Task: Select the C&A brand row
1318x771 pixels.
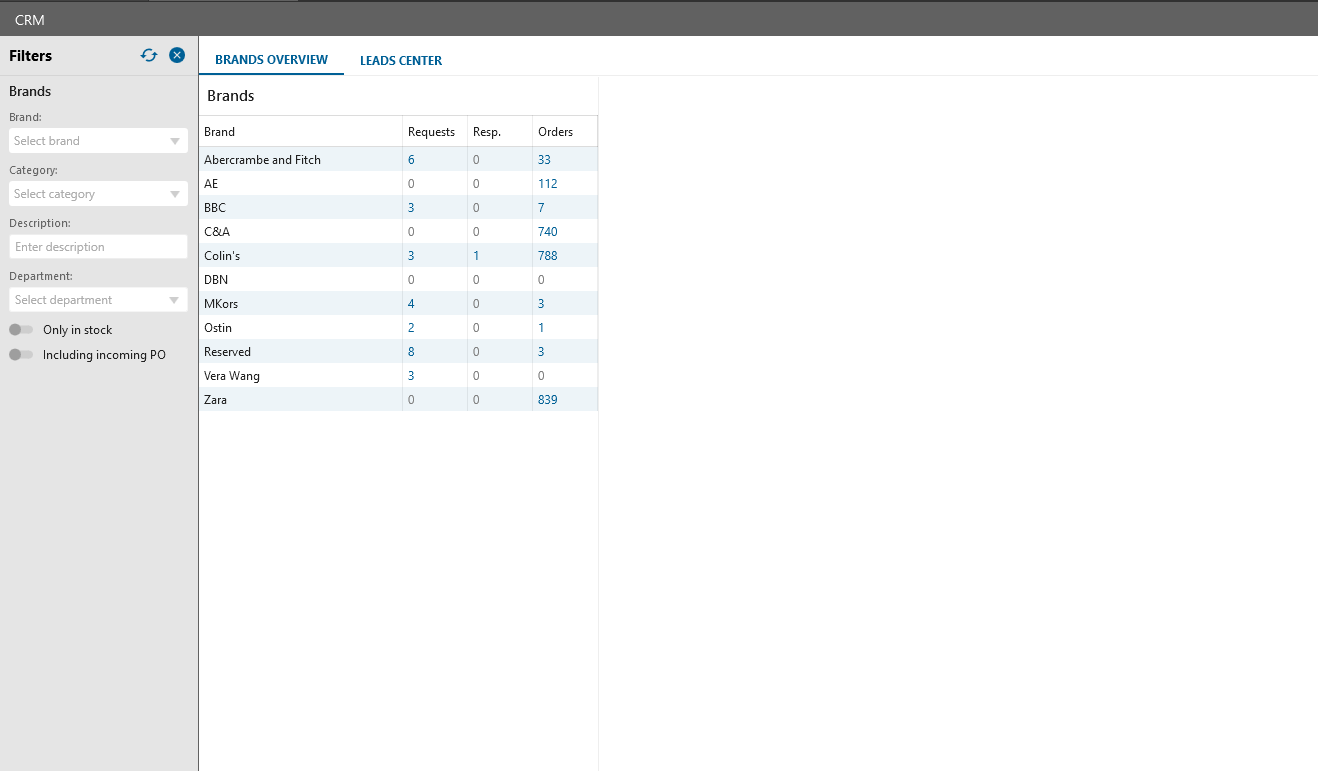Action: click(399, 232)
